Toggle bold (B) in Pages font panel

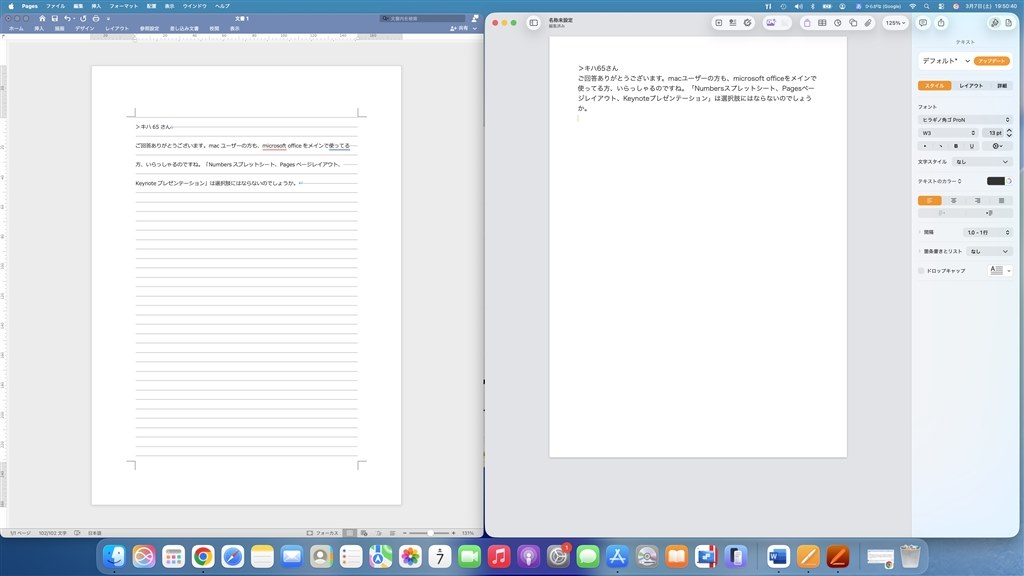click(956, 146)
